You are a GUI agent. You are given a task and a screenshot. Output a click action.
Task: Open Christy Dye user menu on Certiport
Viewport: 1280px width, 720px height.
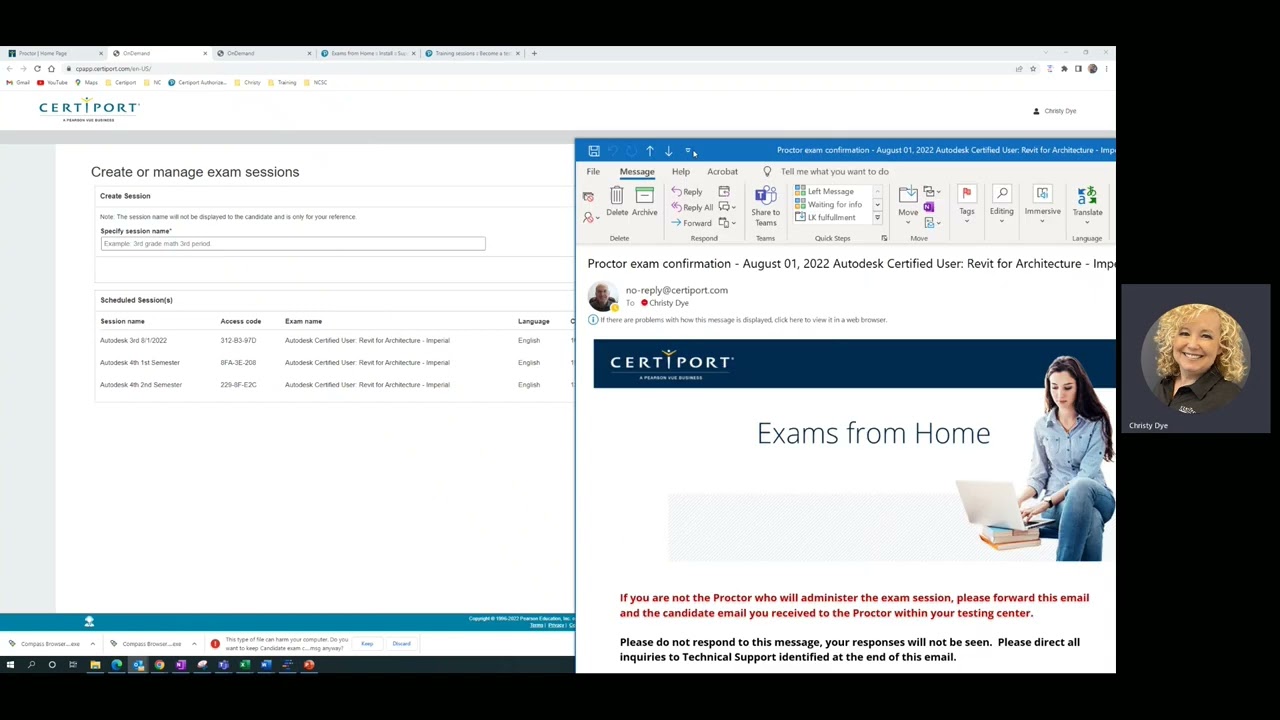coord(1055,111)
